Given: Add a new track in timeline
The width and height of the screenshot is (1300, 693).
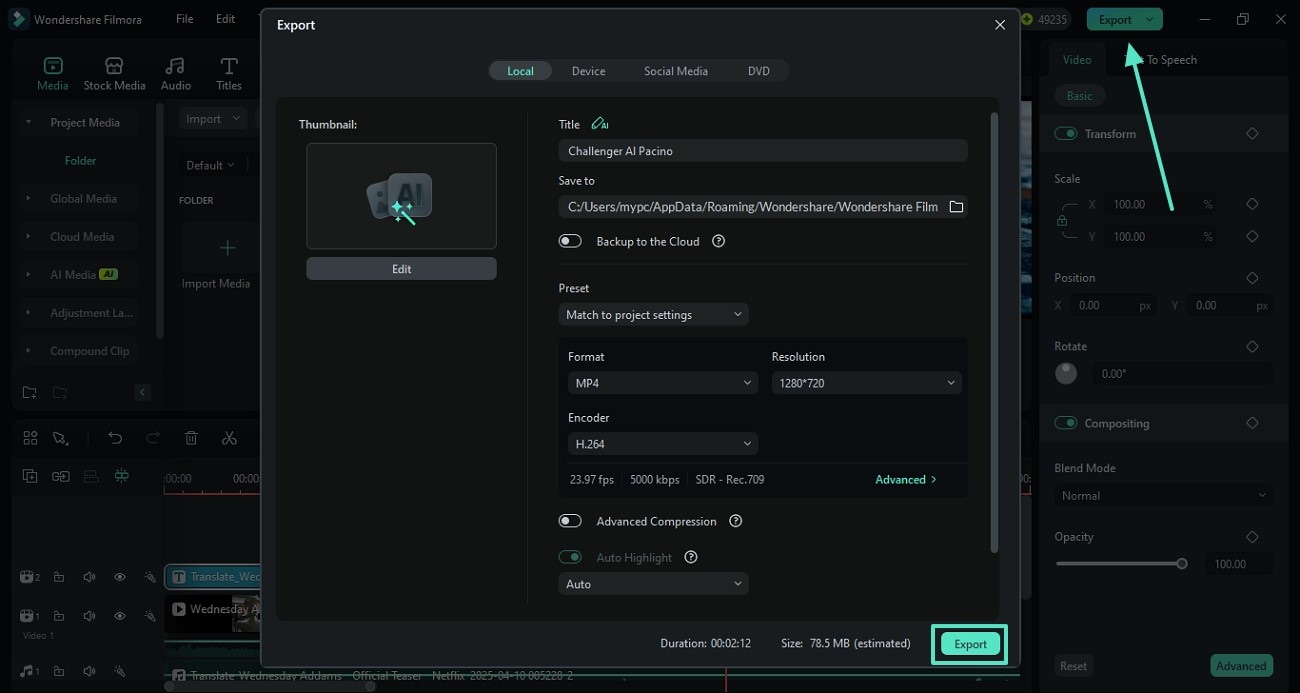Looking at the screenshot, I should tap(30, 476).
